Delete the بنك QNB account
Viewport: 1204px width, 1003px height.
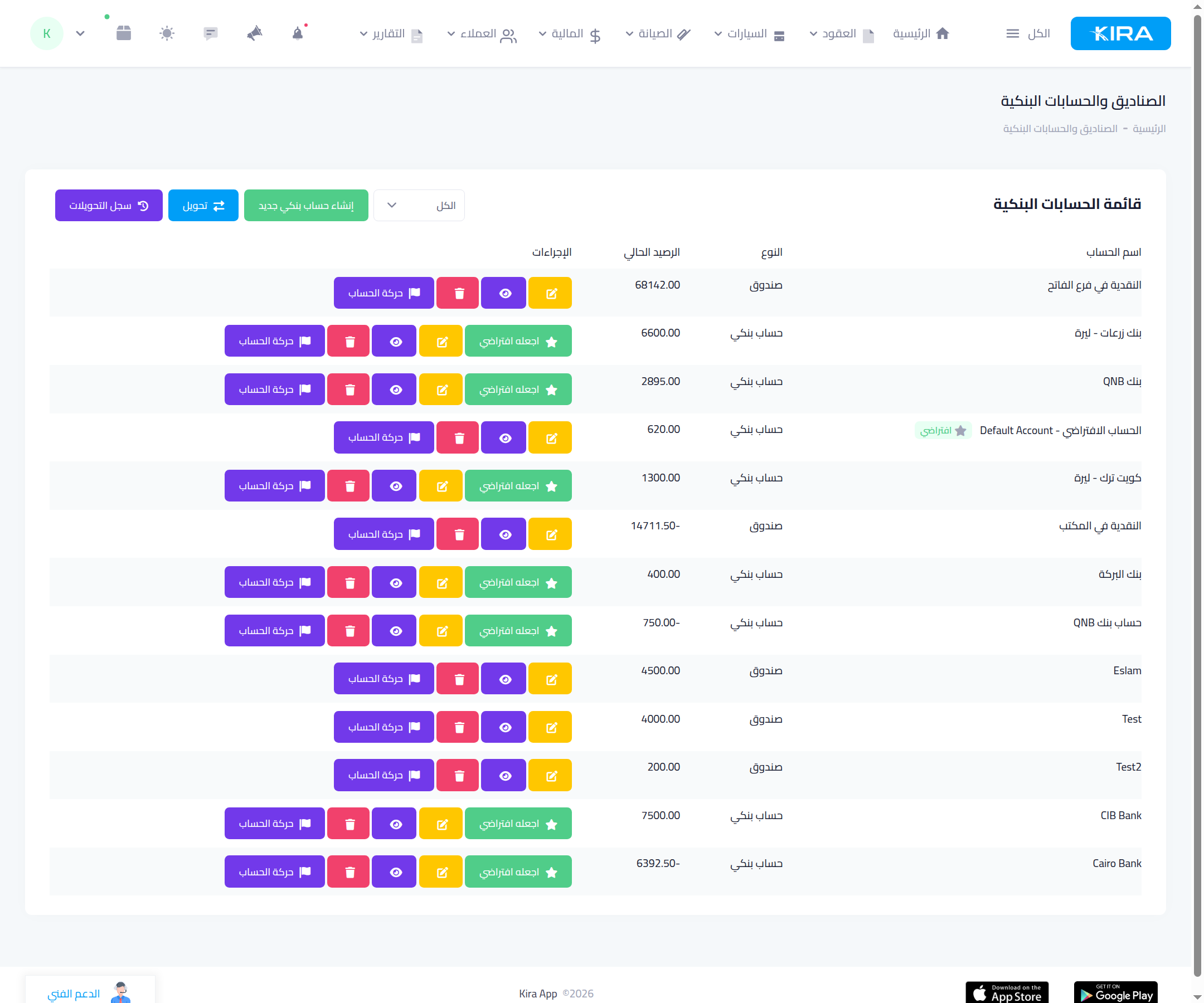click(348, 389)
